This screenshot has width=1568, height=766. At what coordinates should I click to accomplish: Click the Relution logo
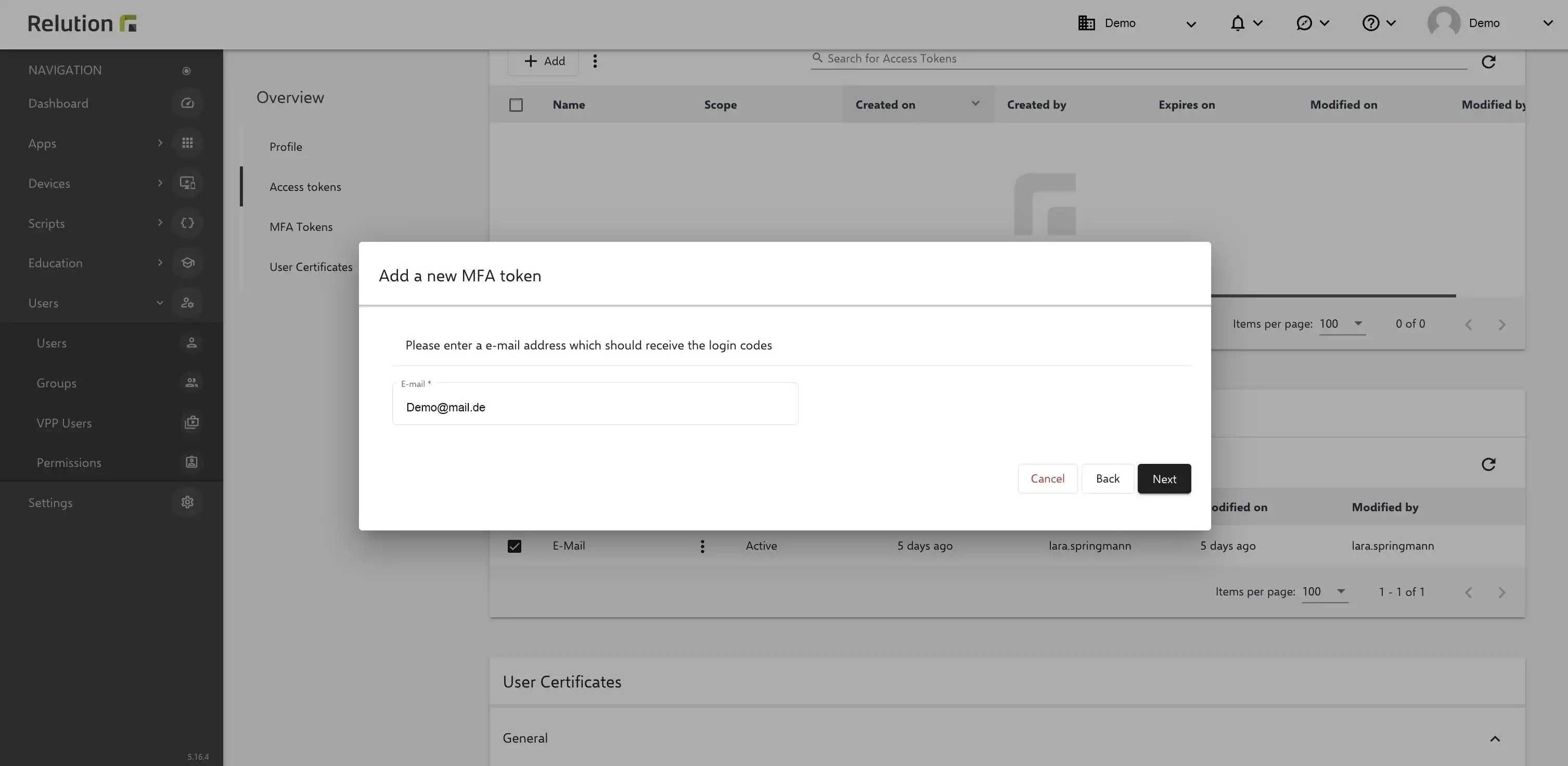tap(82, 23)
